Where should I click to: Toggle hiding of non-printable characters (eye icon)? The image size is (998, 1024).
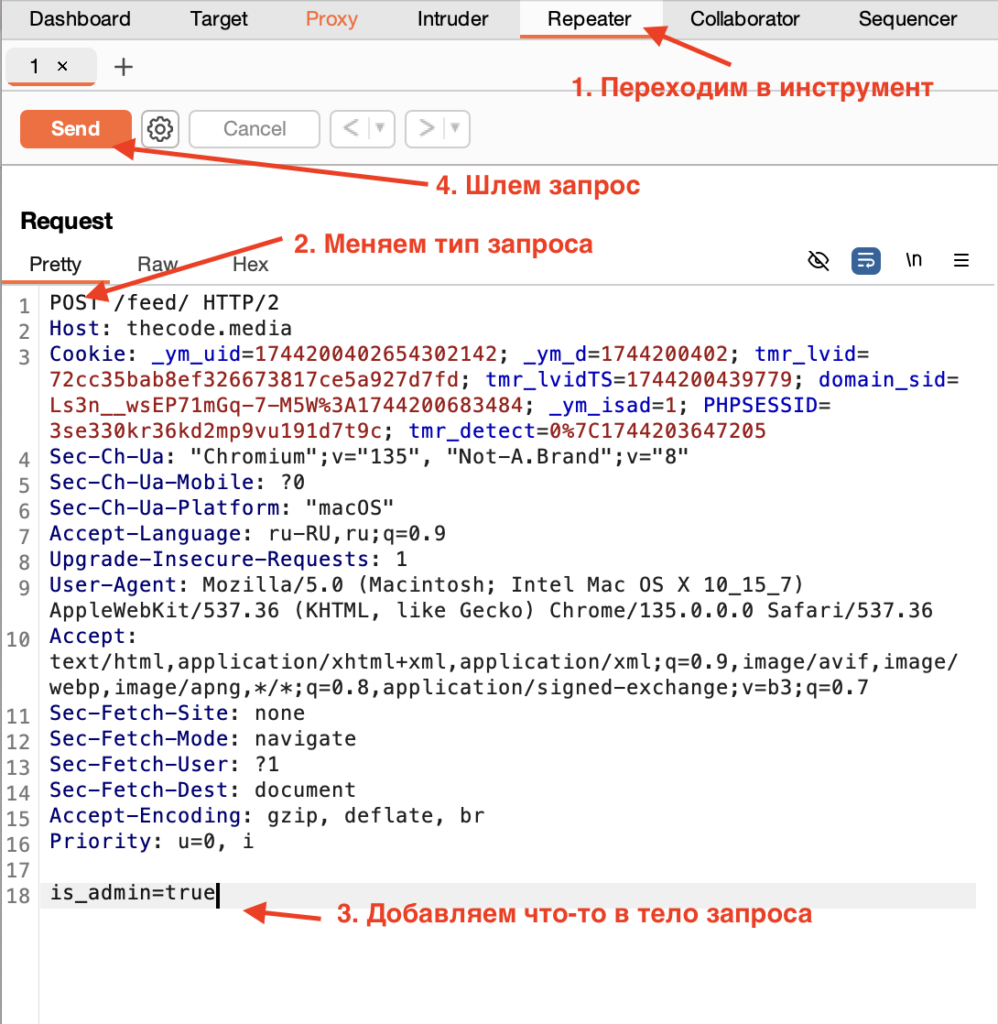[818, 260]
